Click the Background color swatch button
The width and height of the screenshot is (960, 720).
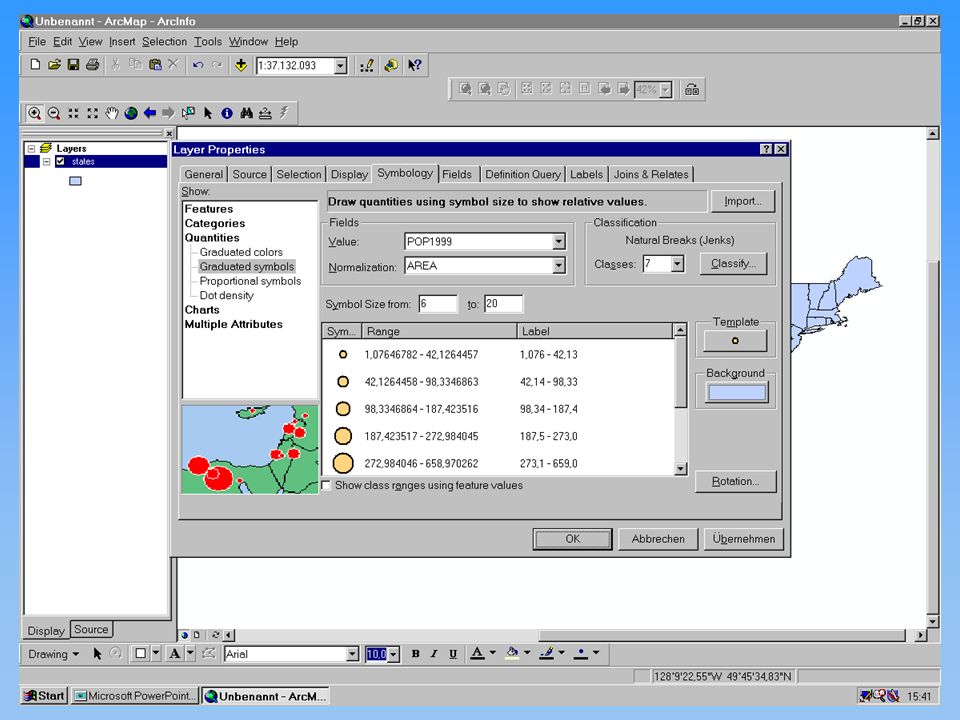click(737, 392)
